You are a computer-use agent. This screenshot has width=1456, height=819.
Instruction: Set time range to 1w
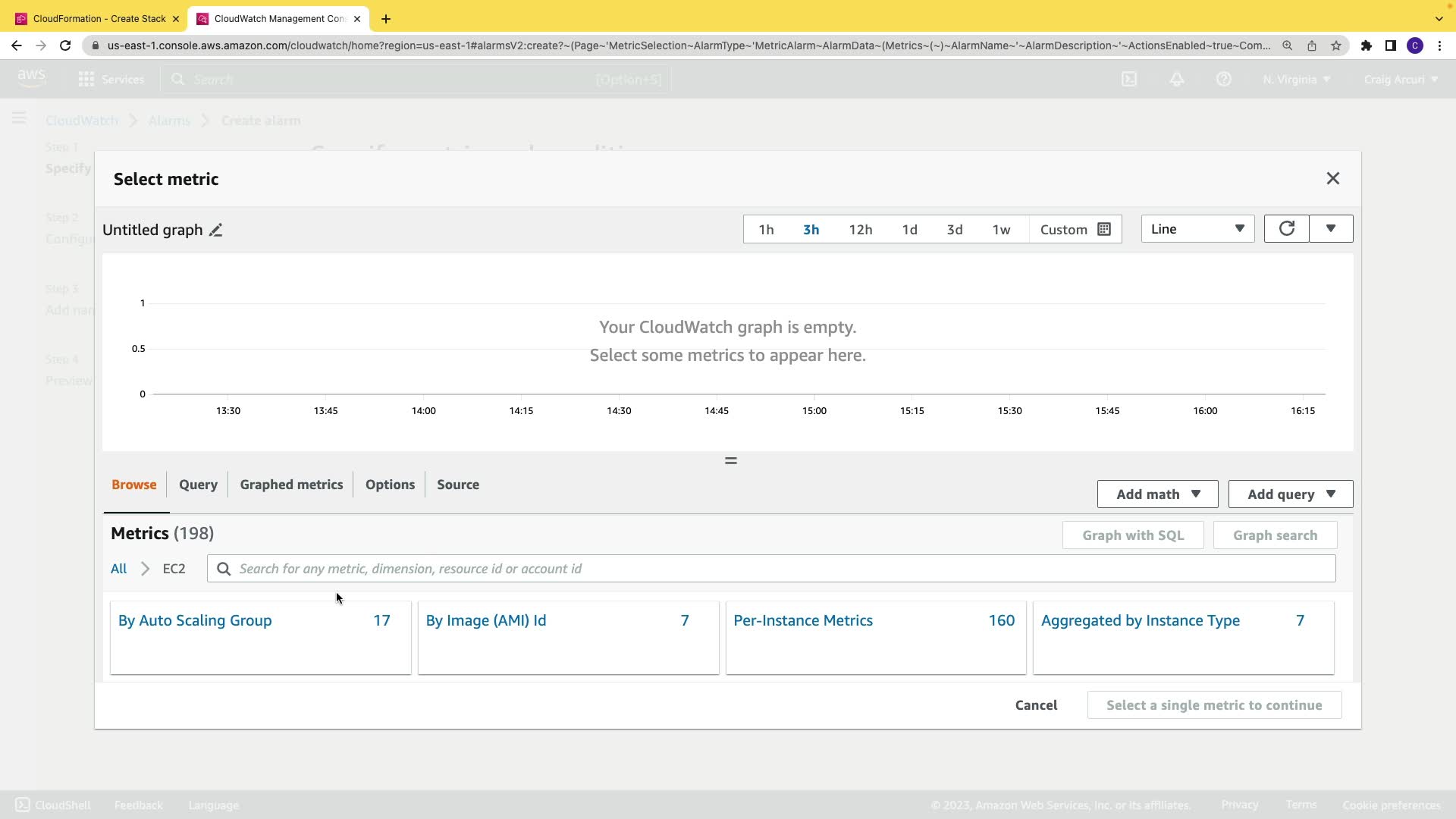[1001, 230]
